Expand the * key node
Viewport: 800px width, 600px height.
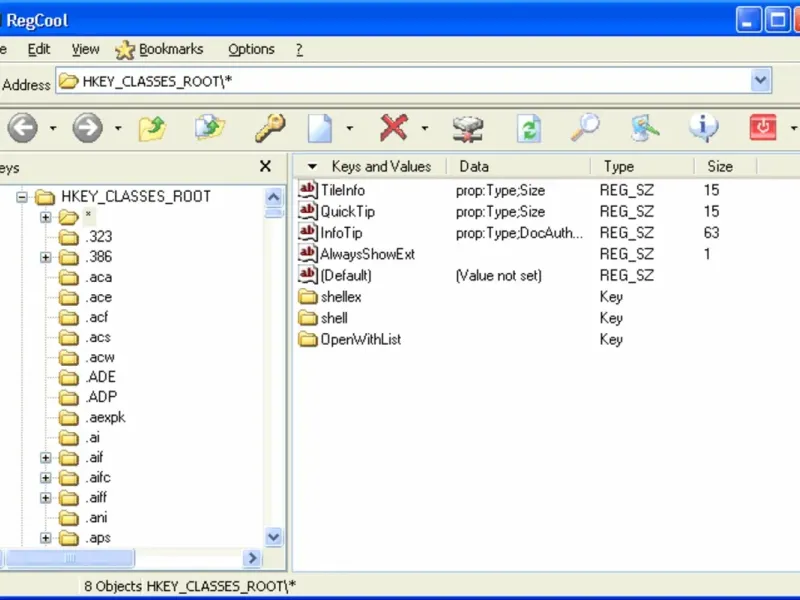(45, 217)
